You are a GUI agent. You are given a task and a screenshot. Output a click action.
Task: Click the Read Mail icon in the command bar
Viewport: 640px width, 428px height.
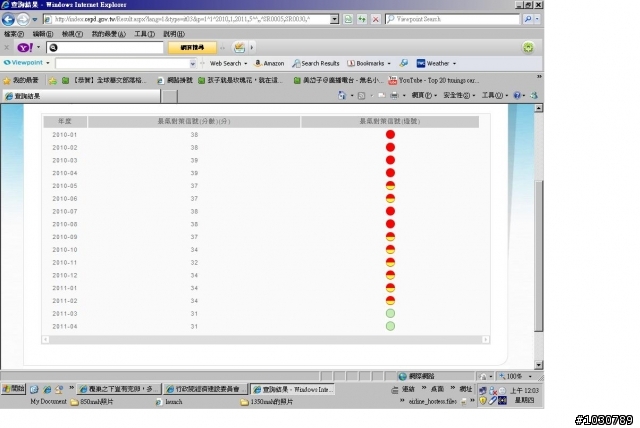(382, 95)
